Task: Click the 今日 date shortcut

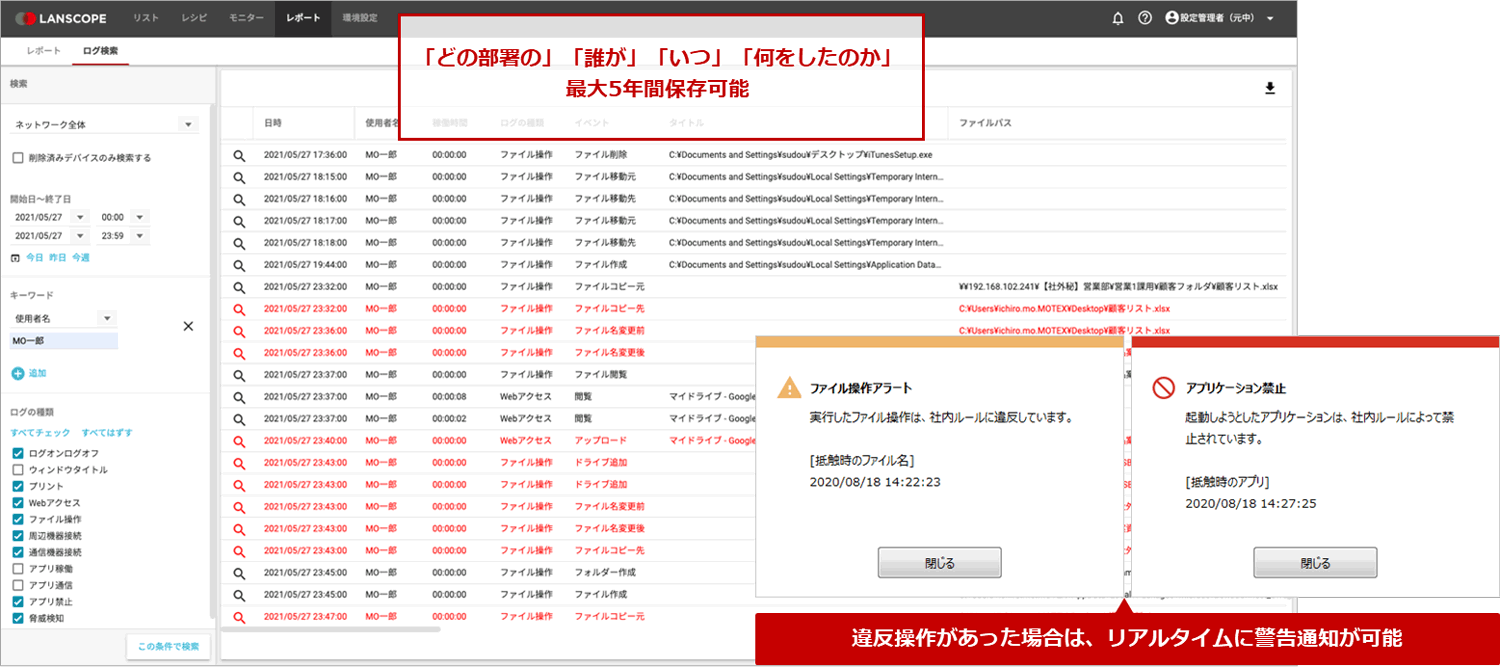Action: (x=35, y=258)
